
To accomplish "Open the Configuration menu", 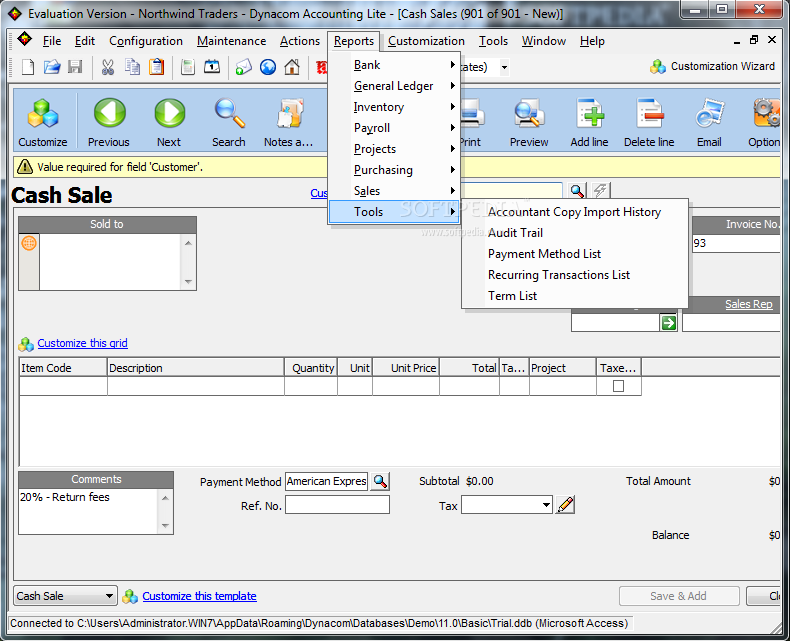I will click(146, 41).
